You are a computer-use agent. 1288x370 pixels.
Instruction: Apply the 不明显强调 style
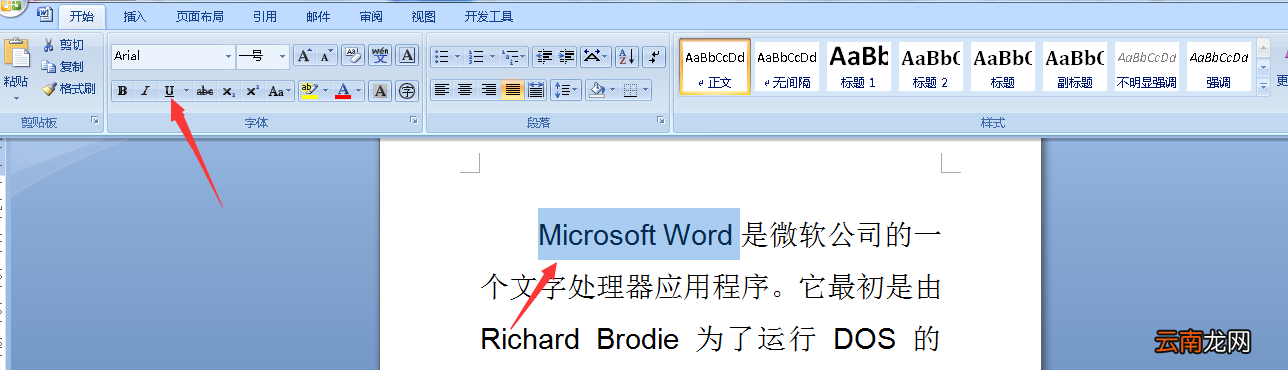[1147, 67]
